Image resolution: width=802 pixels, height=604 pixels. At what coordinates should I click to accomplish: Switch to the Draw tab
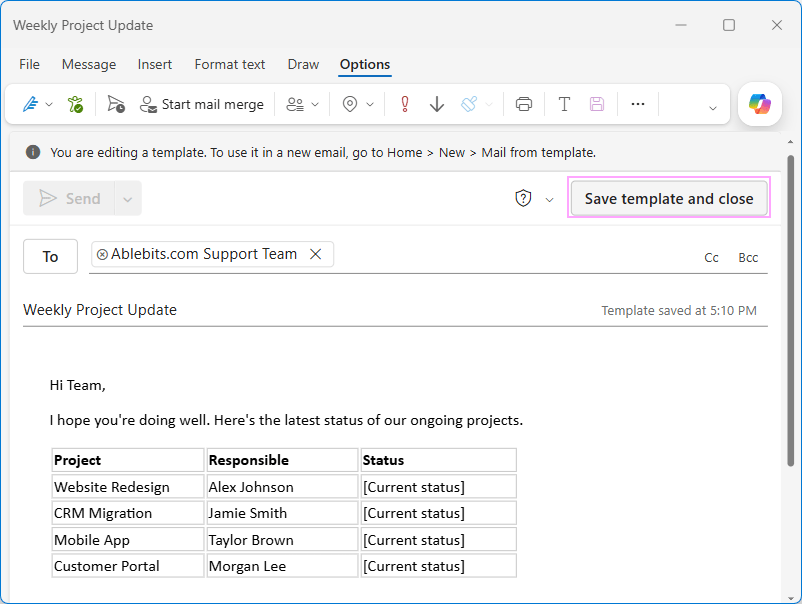click(x=303, y=64)
